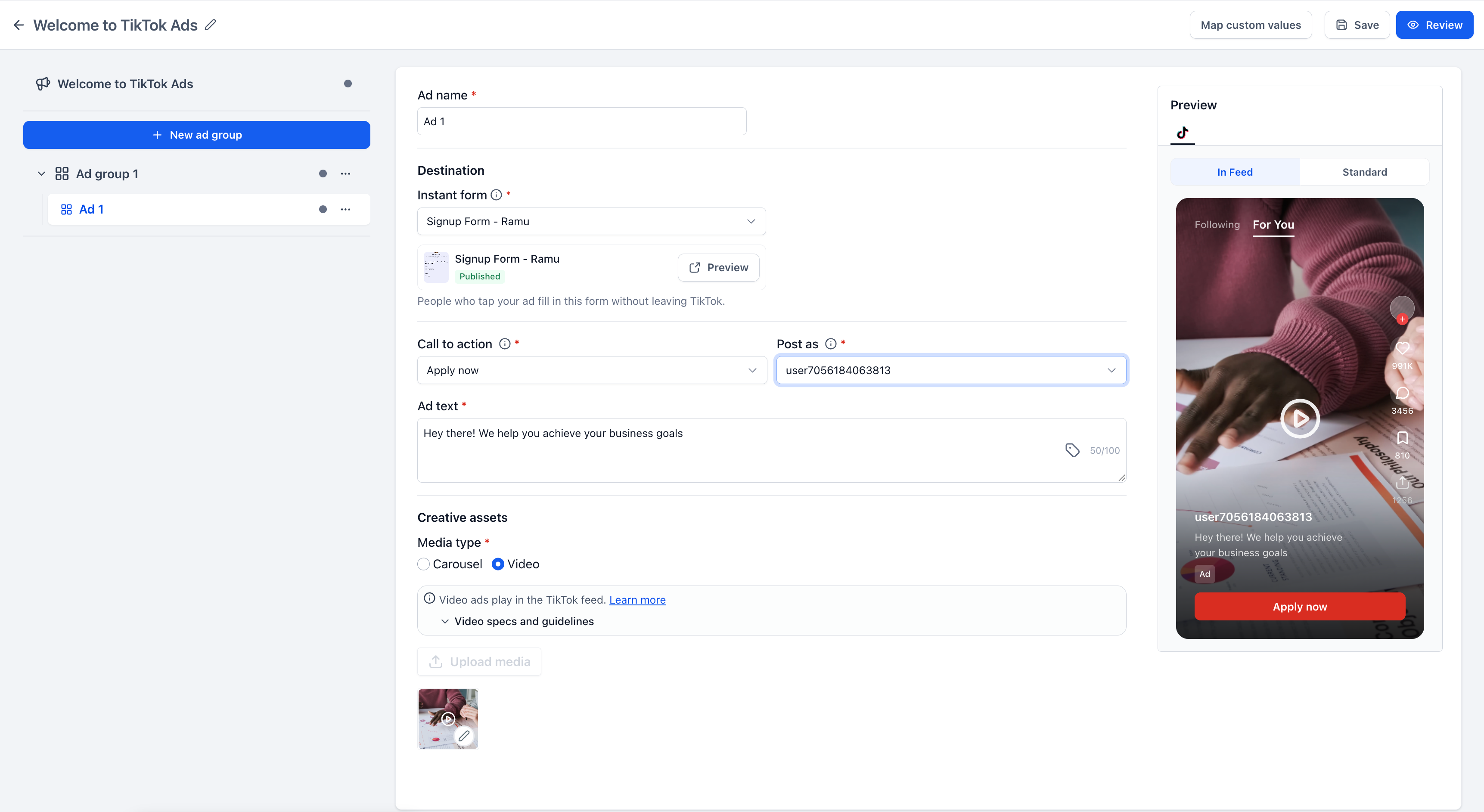Open Call to action dropdown
Viewport: 1484px width, 812px height.
(x=592, y=370)
